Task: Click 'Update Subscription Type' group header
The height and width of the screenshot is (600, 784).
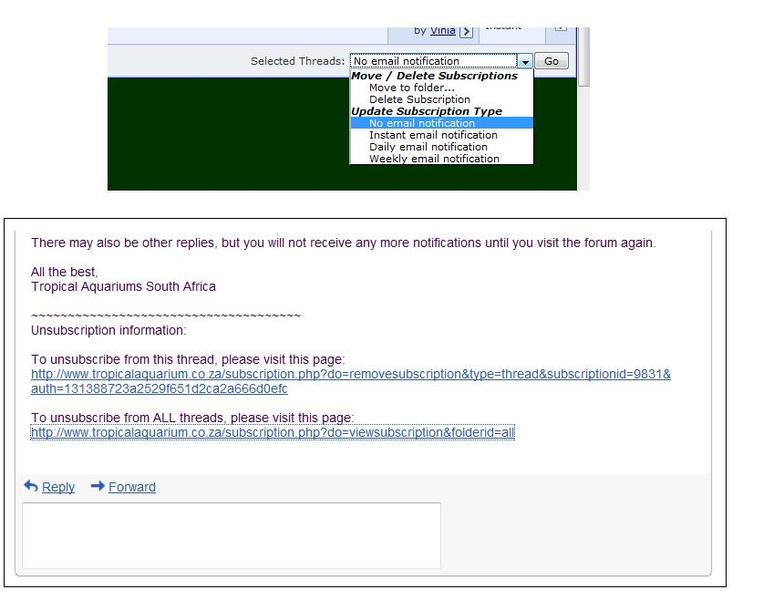Action: click(426, 112)
